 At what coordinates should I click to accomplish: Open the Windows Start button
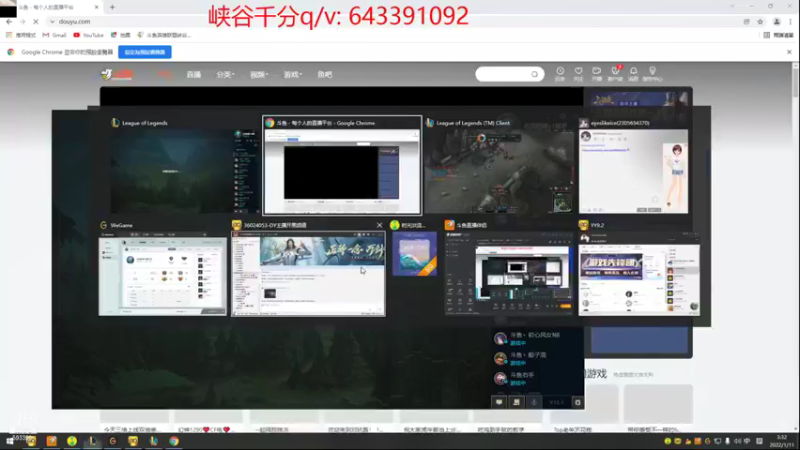[10, 441]
